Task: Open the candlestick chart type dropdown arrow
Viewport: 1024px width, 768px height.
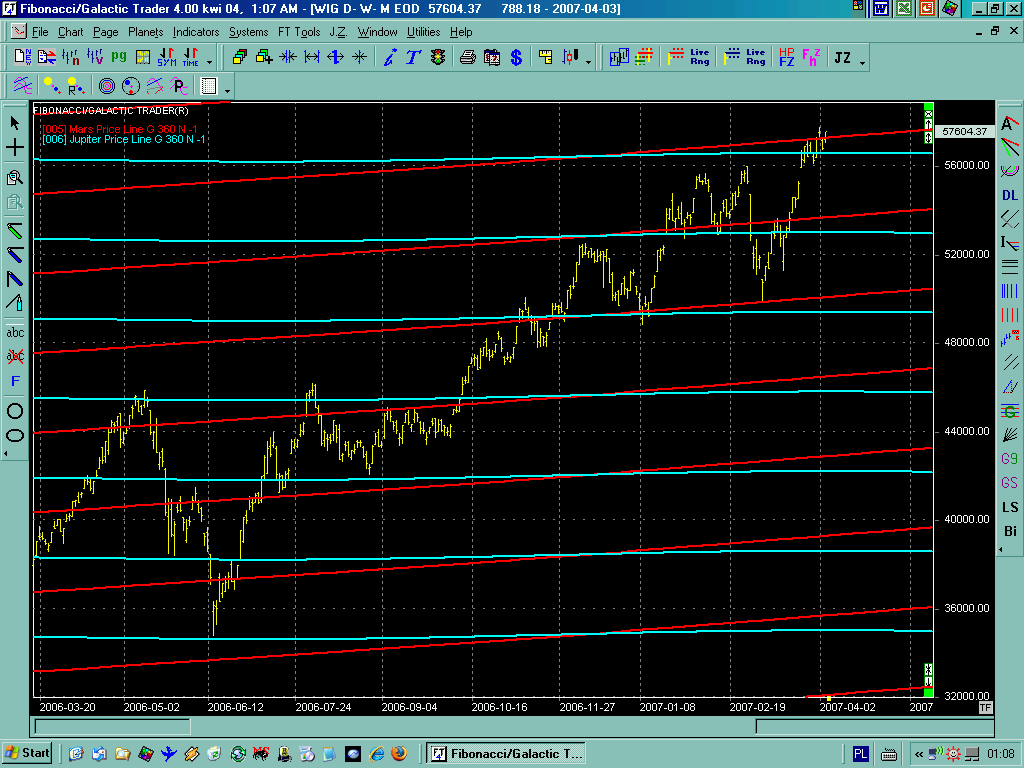Action: pos(587,62)
